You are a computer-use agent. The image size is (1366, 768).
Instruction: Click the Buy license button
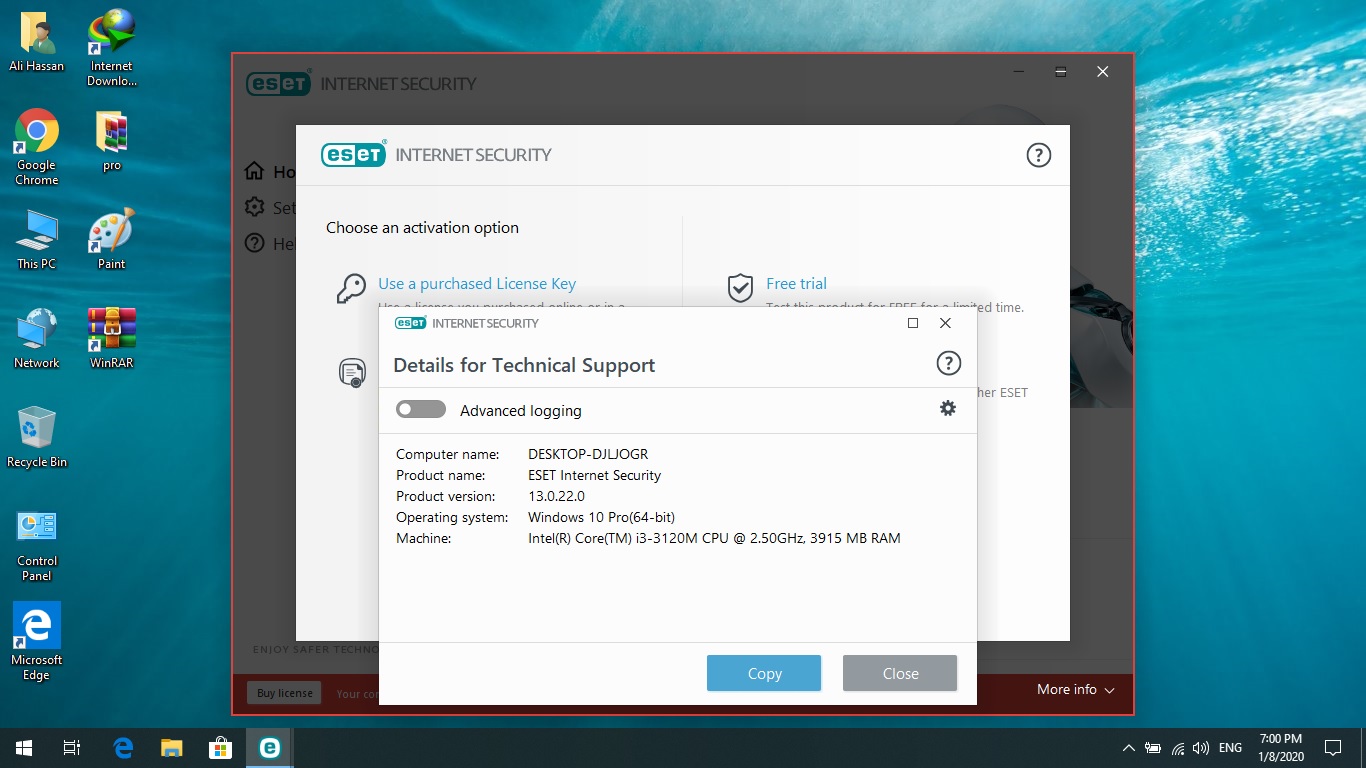(x=285, y=693)
